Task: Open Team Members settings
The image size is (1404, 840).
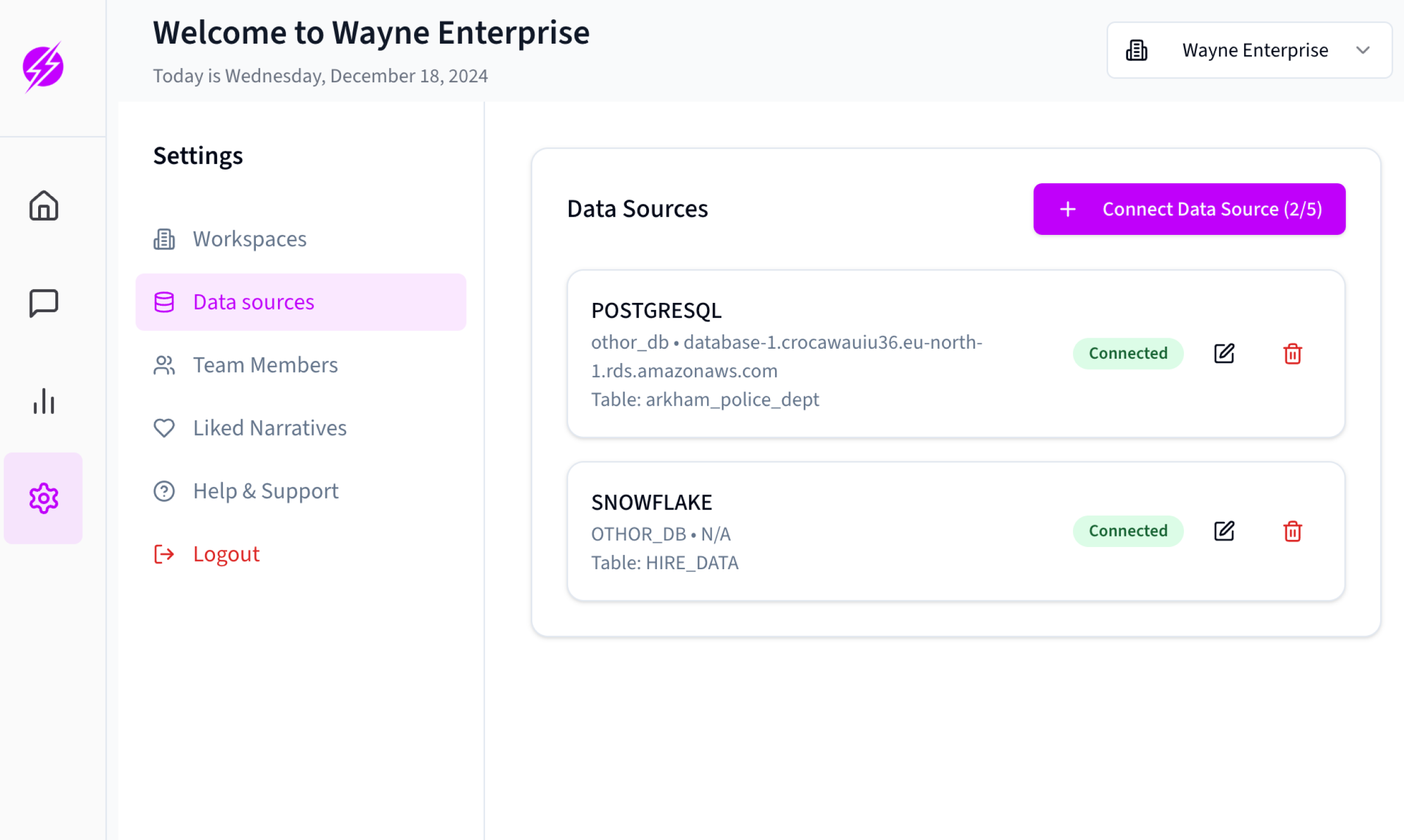Action: pos(265,365)
